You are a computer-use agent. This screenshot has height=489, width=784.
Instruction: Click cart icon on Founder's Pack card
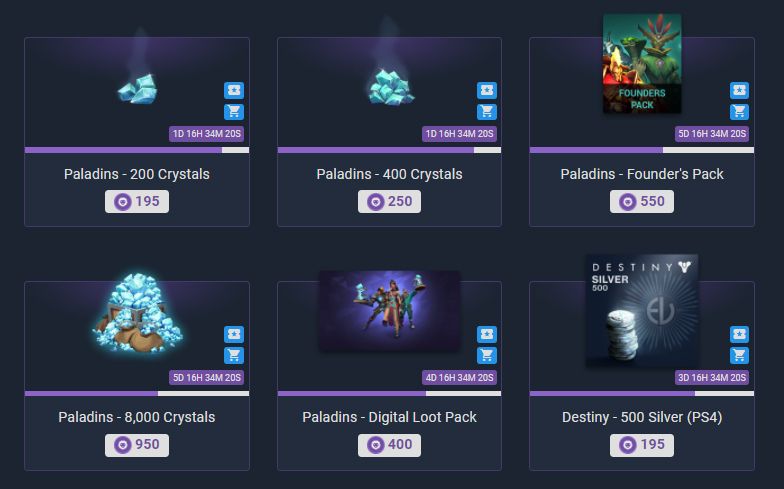[x=739, y=112]
